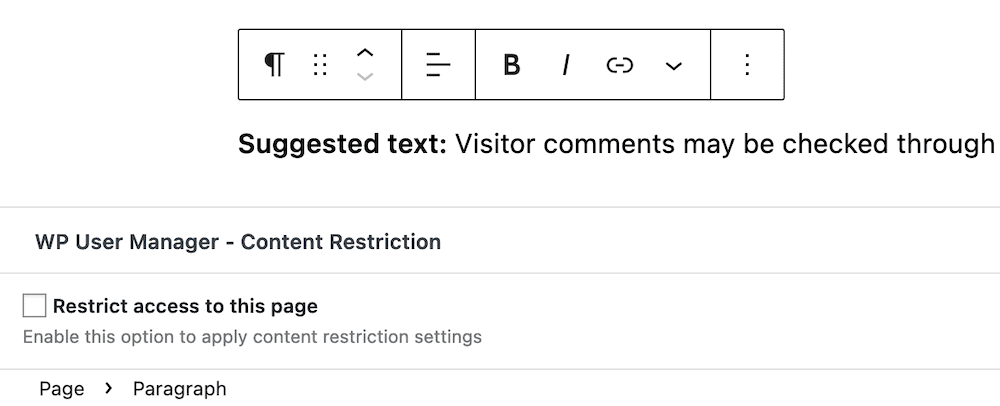Select the Paragraph breadcrumb item
The image size is (1000, 406).
pos(179,389)
